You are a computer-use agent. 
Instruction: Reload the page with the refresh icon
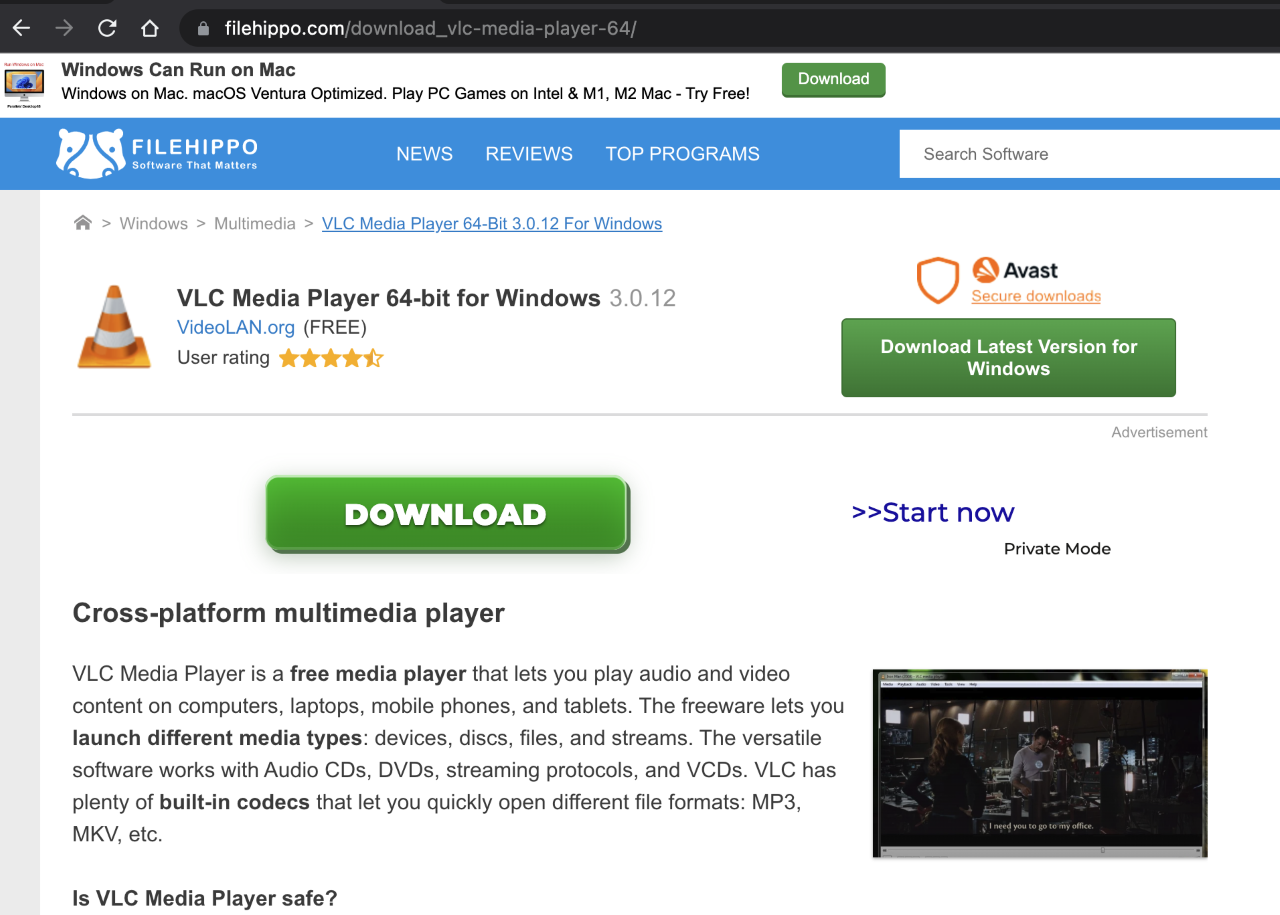pyautogui.click(x=107, y=28)
